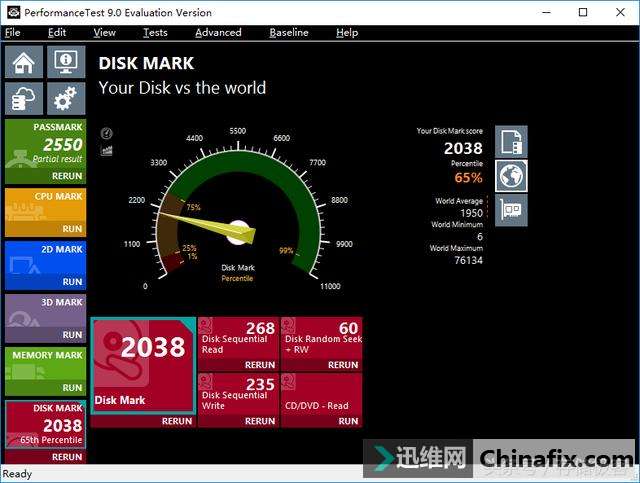The width and height of the screenshot is (640, 483).
Task: Click the small chart icon beside gauge
Action: click(x=107, y=151)
